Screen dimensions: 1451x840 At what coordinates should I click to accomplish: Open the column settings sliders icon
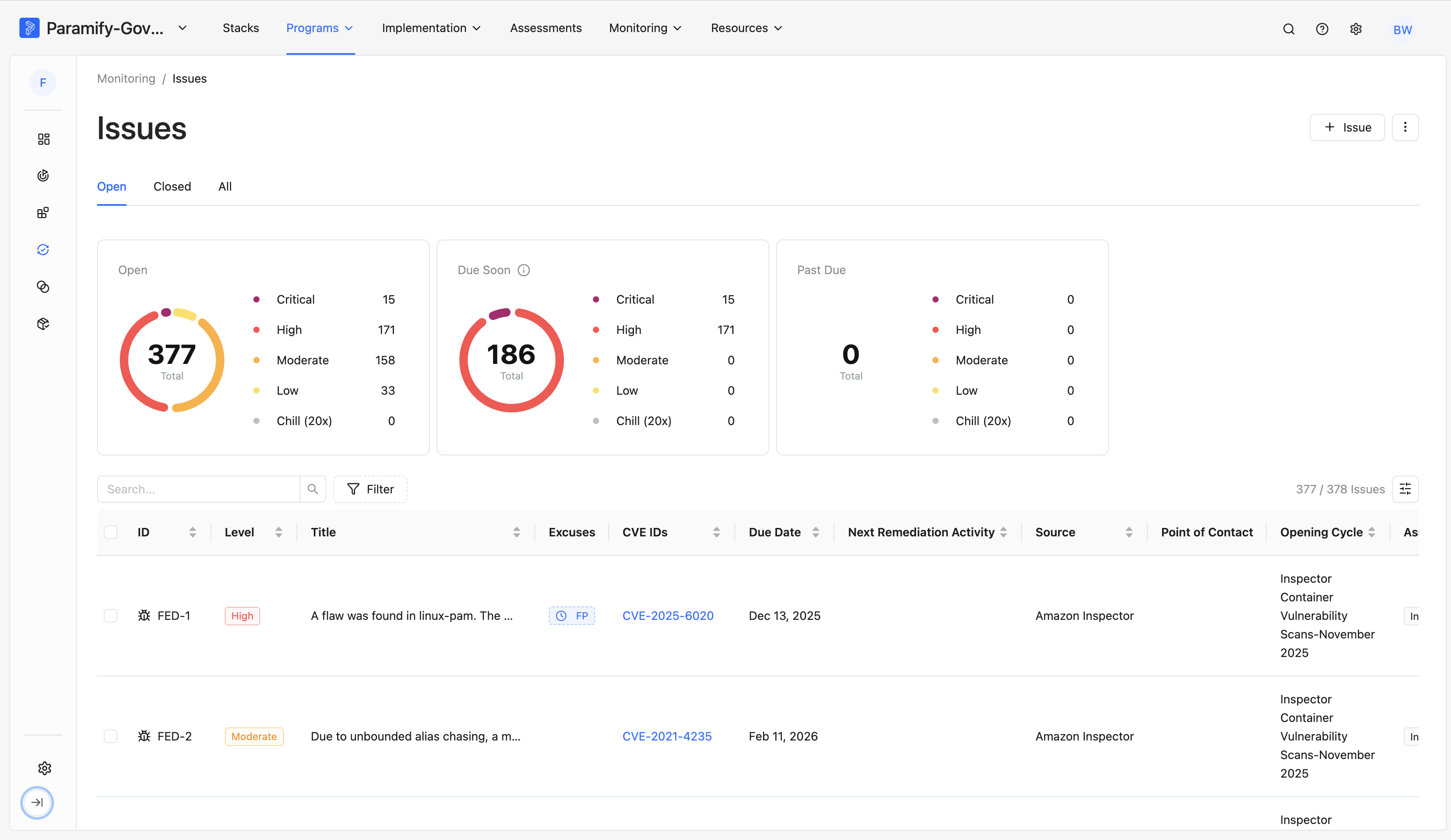coord(1405,489)
